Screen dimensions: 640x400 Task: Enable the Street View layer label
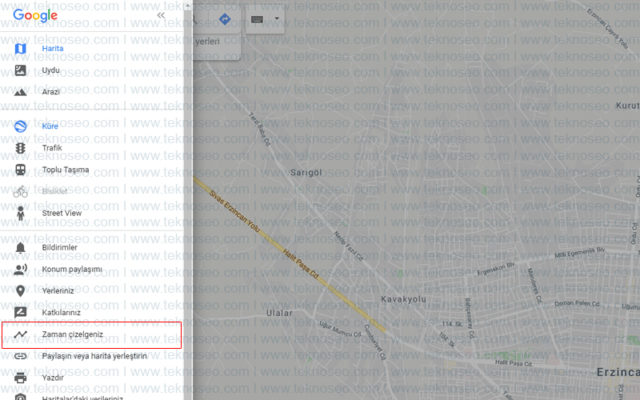tap(62, 213)
